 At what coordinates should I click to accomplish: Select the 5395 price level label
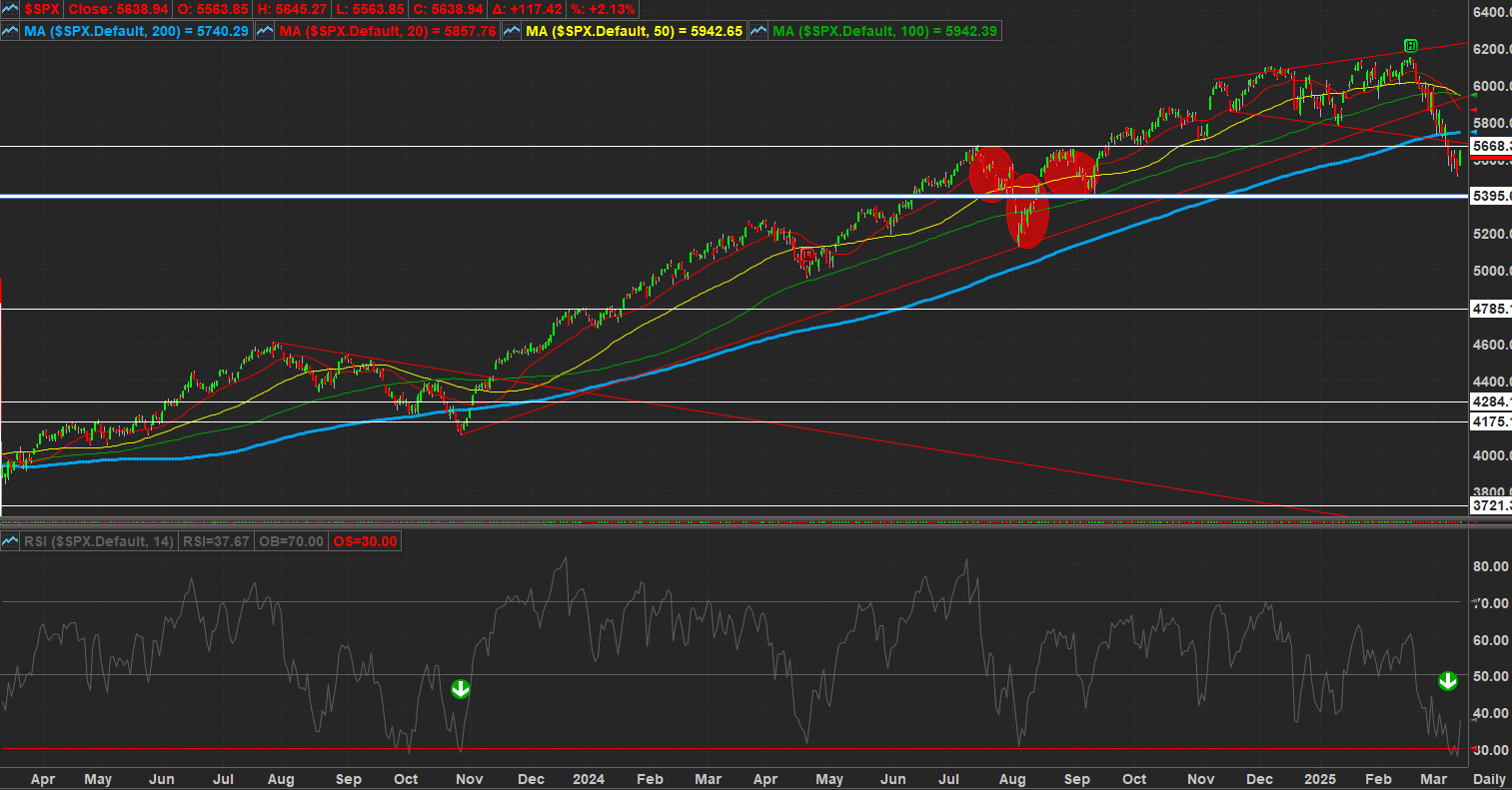[x=1491, y=196]
